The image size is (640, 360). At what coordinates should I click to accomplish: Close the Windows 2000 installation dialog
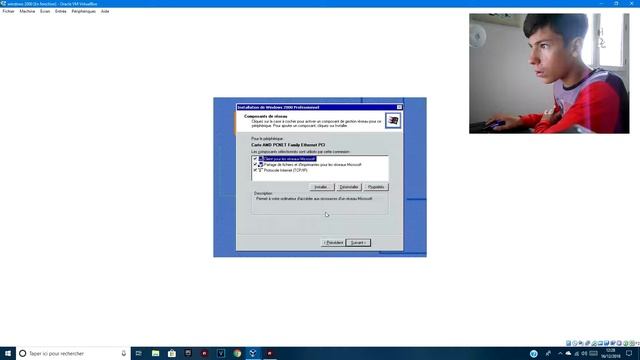click(x=399, y=107)
